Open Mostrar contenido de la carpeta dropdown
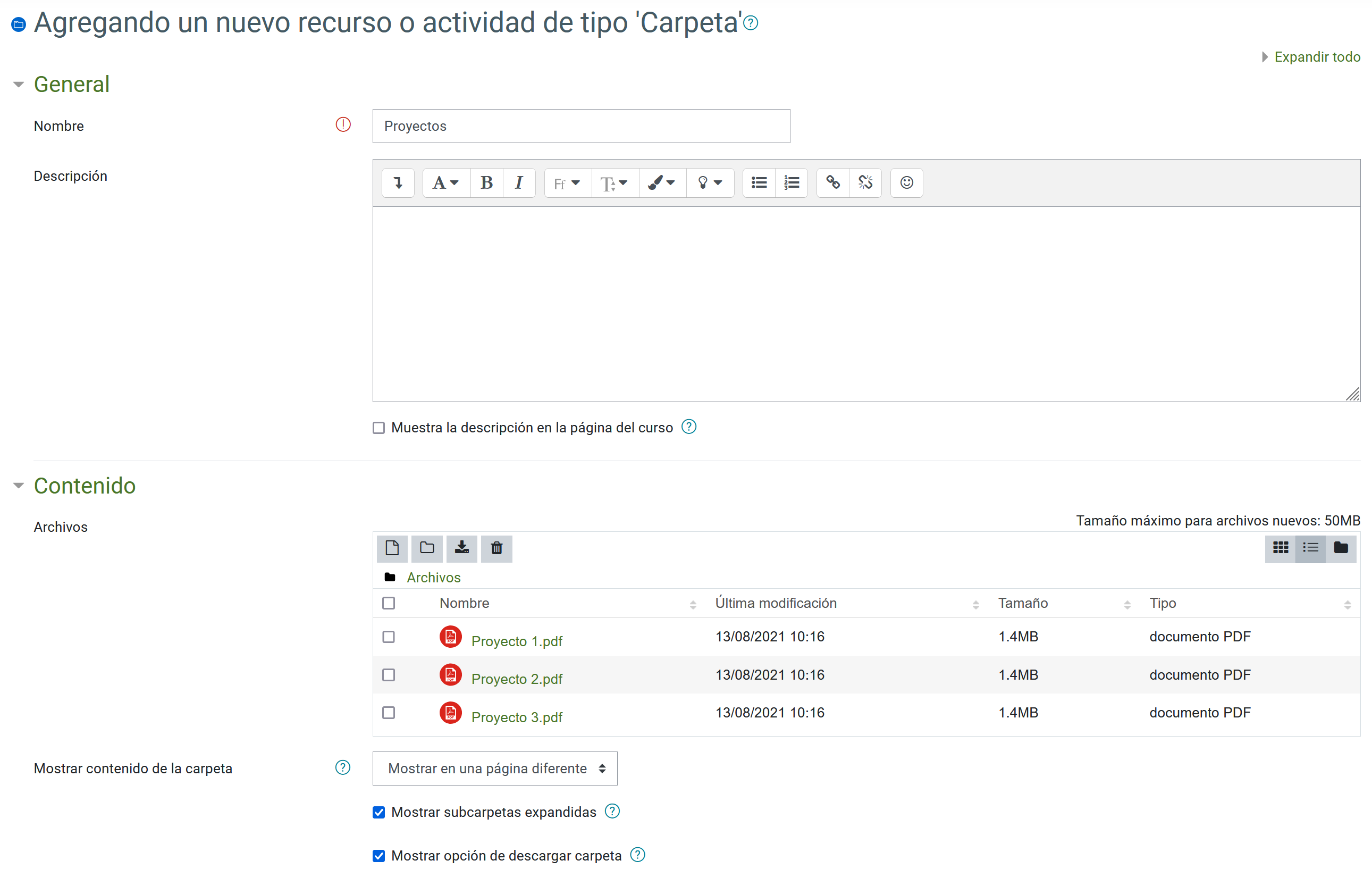Screen dimensions: 1372x877 [x=494, y=768]
